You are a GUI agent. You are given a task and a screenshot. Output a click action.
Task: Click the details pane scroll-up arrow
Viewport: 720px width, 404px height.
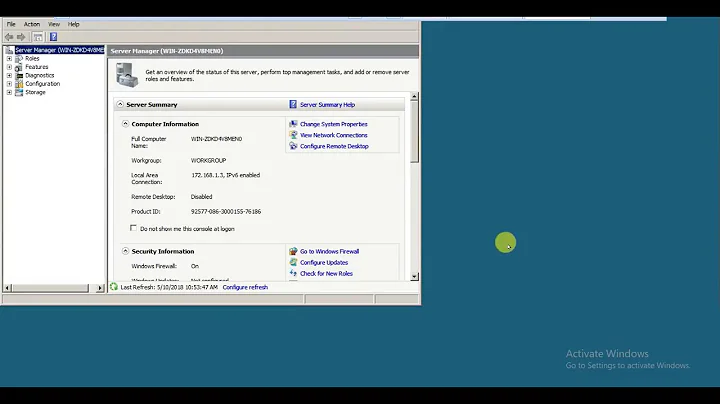coord(414,96)
